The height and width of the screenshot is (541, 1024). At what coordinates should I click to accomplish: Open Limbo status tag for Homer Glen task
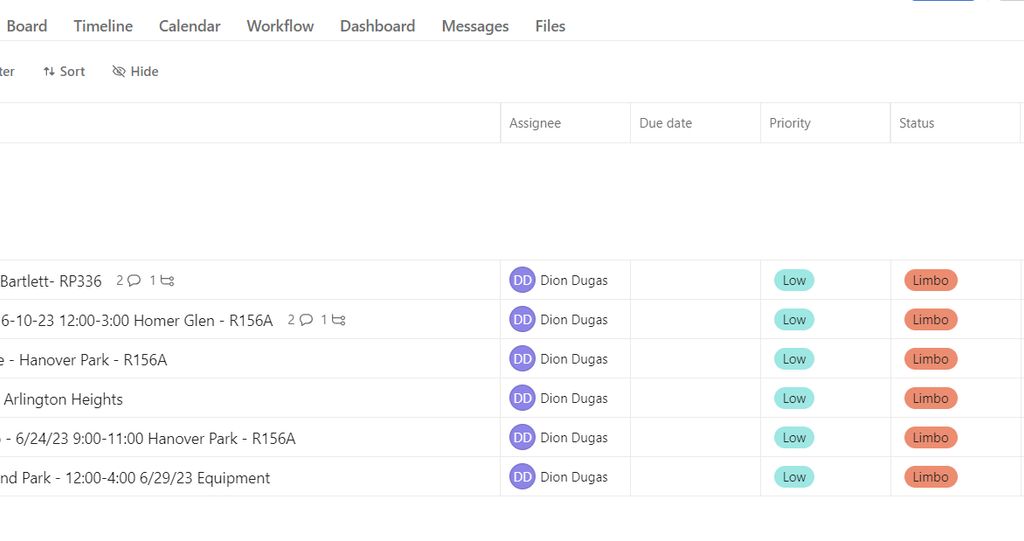pos(931,320)
